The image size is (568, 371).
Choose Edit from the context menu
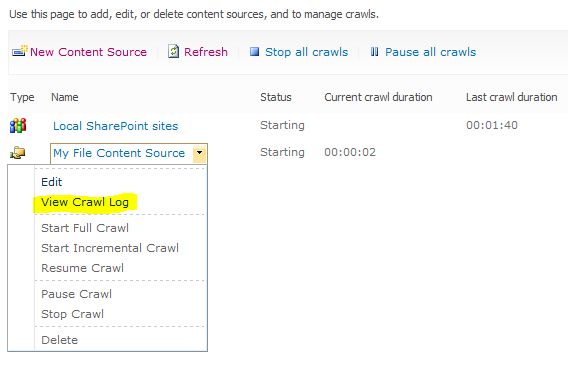click(x=51, y=182)
